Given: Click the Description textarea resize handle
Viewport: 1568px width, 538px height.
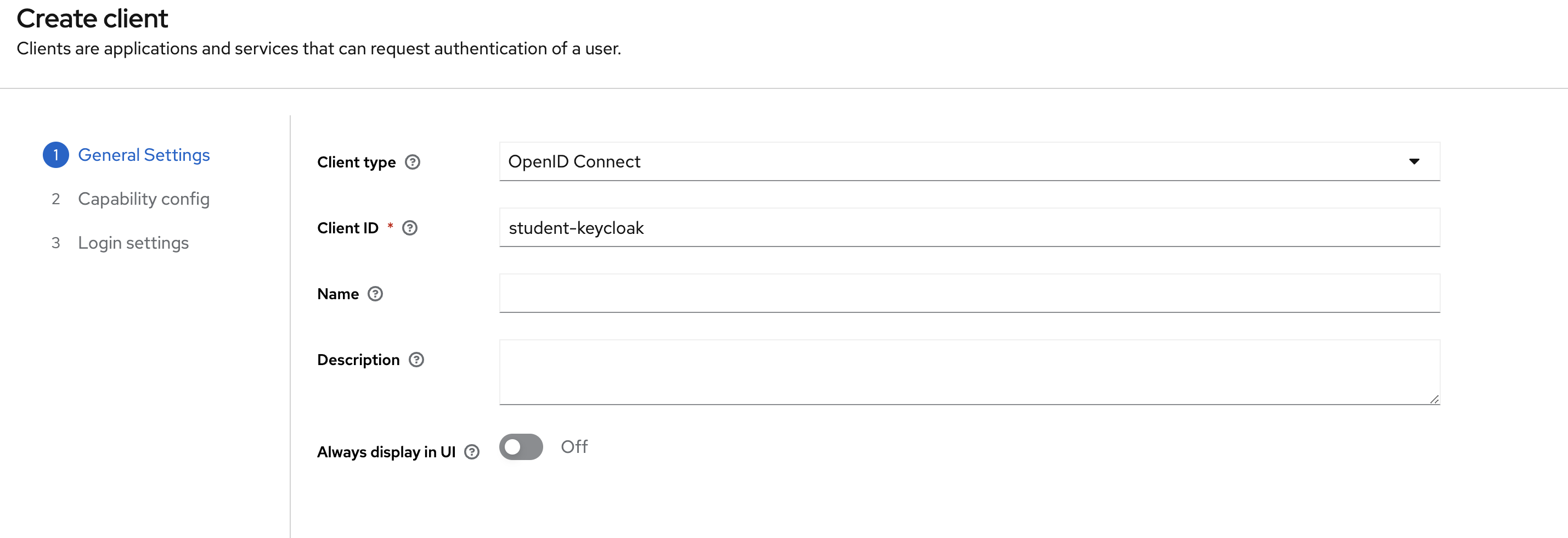Looking at the screenshot, I should [x=1434, y=399].
